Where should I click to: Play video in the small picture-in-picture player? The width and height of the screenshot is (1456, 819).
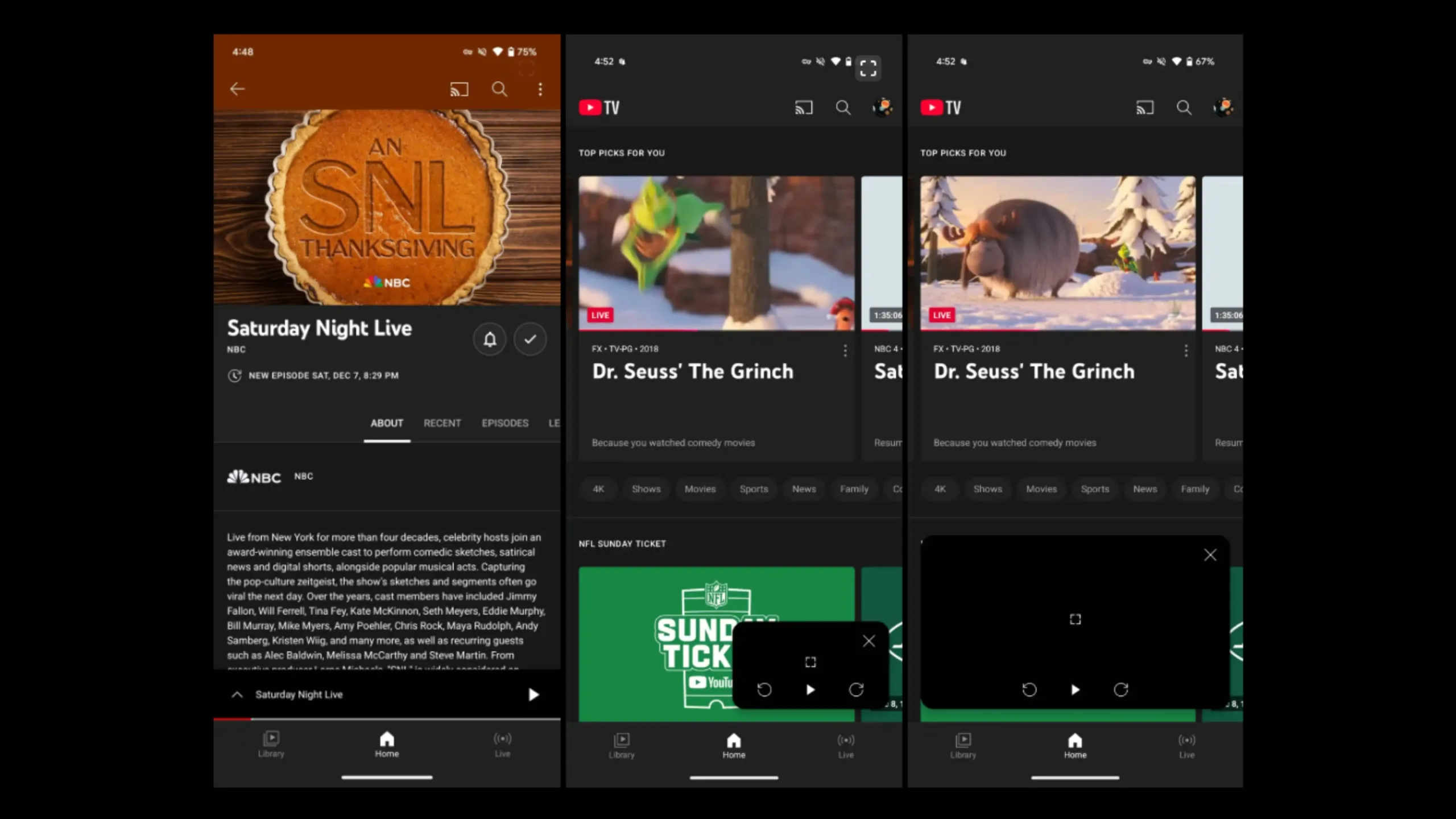(810, 690)
